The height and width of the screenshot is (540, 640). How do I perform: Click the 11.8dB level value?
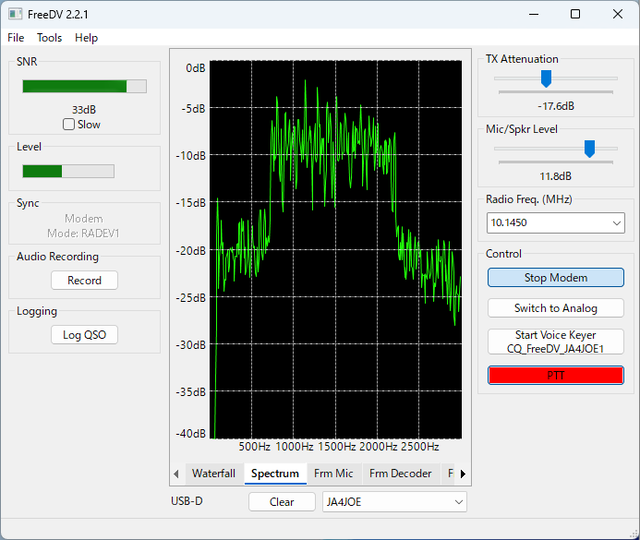coord(556,176)
